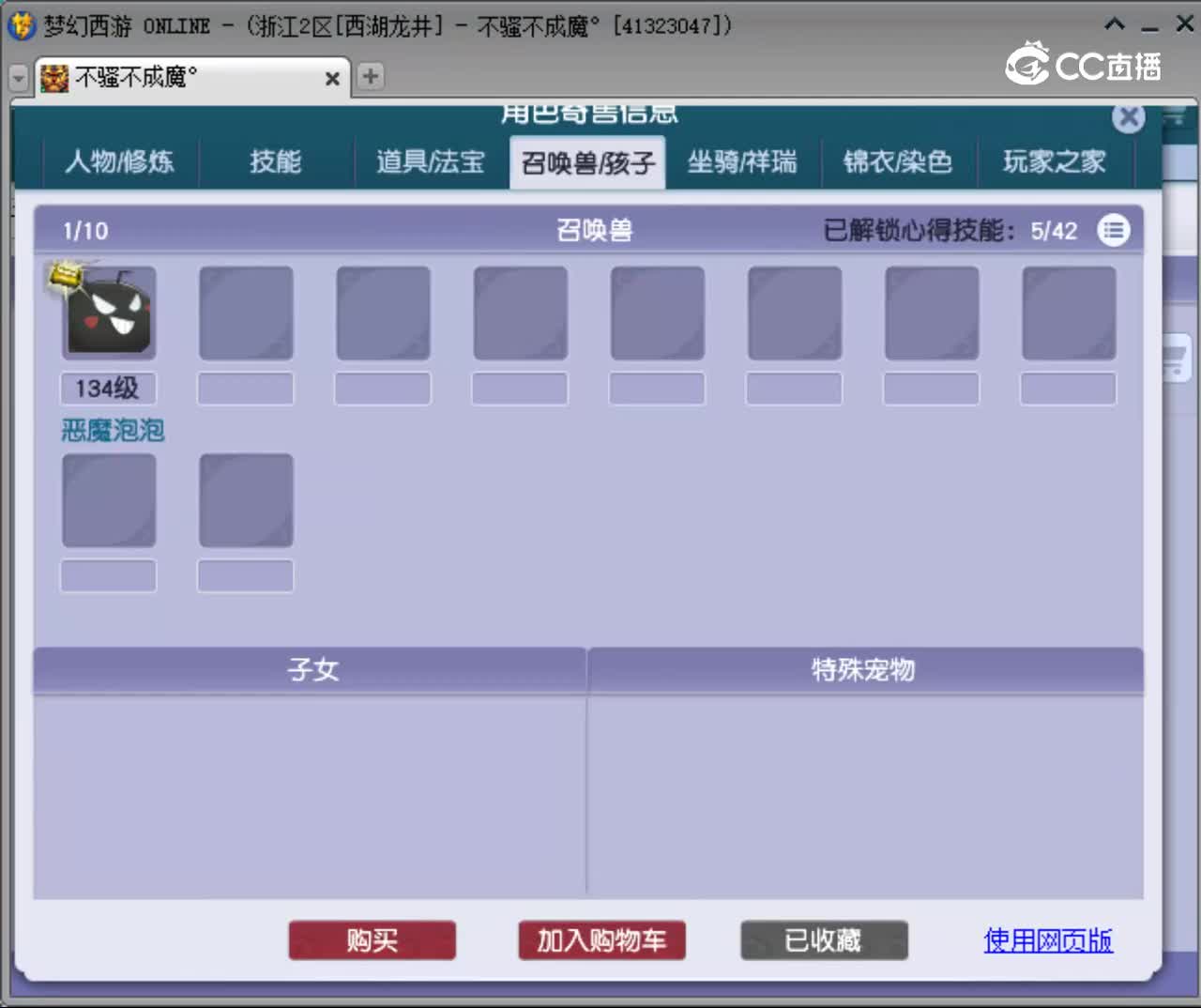The width and height of the screenshot is (1201, 1008).
Task: Select the 召唤兽/孩子 tab
Action: pos(587,162)
